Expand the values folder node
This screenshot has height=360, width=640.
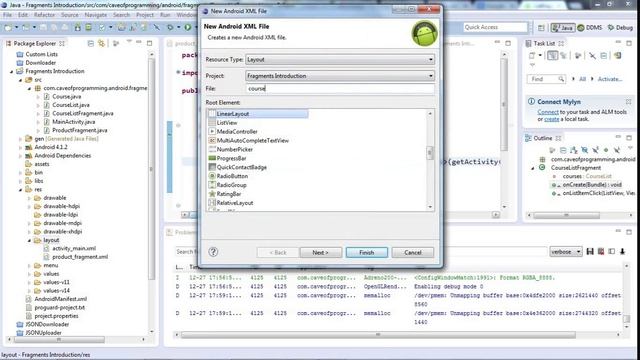pos(29,274)
